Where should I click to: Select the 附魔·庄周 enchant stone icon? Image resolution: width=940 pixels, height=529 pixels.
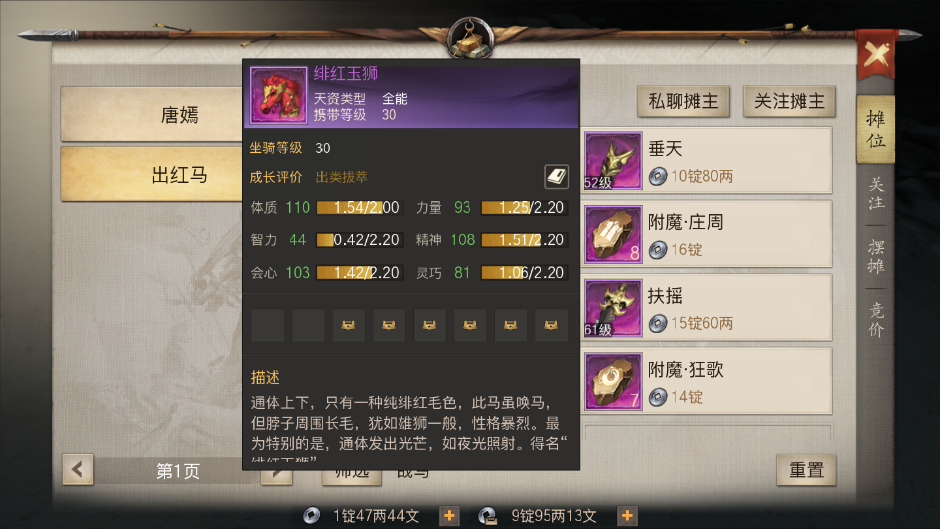click(x=613, y=234)
